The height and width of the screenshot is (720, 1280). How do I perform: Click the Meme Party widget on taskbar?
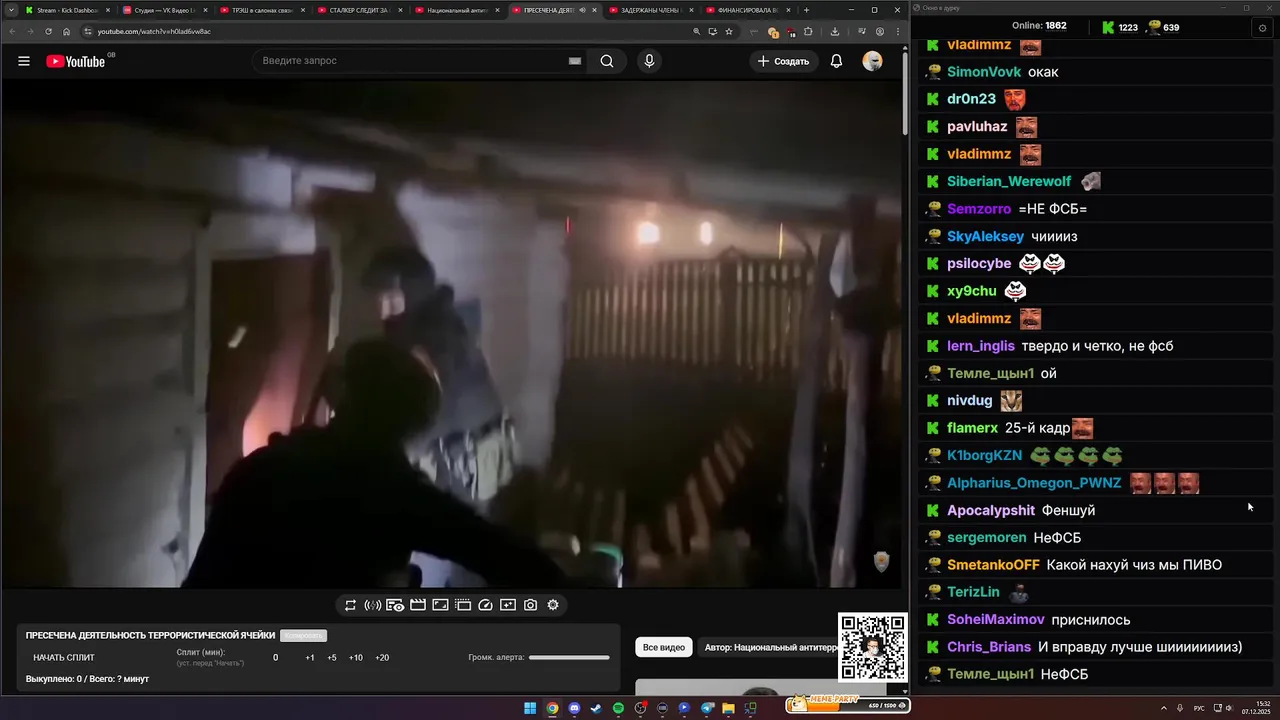click(x=847, y=704)
